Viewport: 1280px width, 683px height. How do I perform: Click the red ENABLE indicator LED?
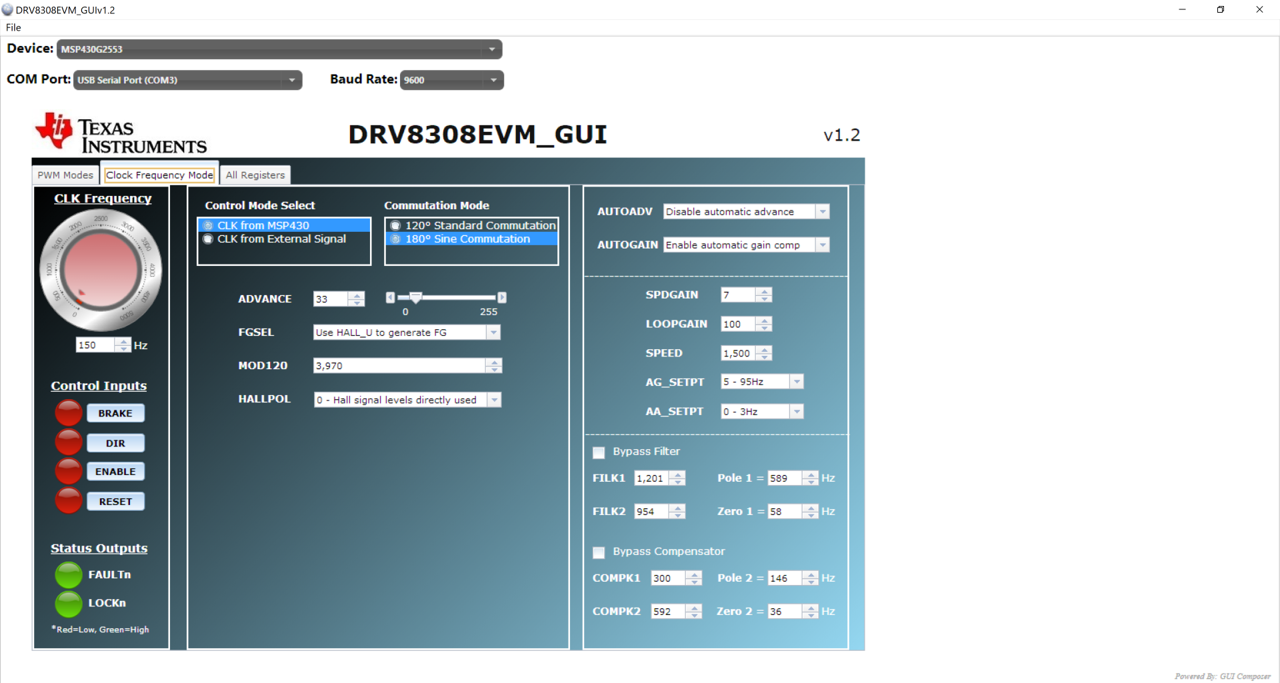68,471
